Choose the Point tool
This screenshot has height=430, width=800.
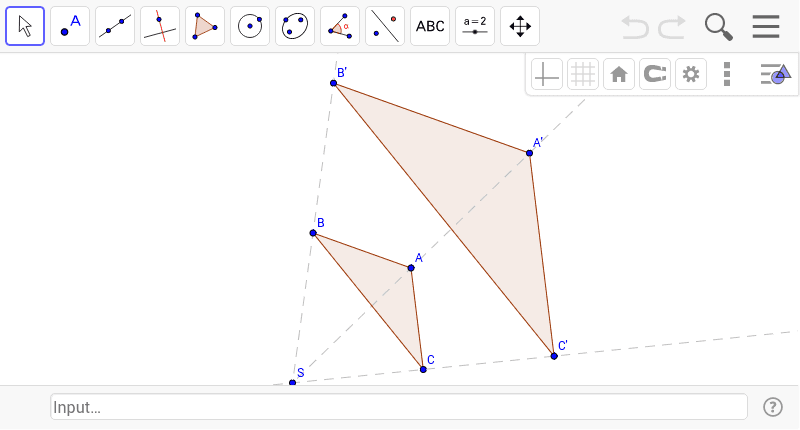70,26
